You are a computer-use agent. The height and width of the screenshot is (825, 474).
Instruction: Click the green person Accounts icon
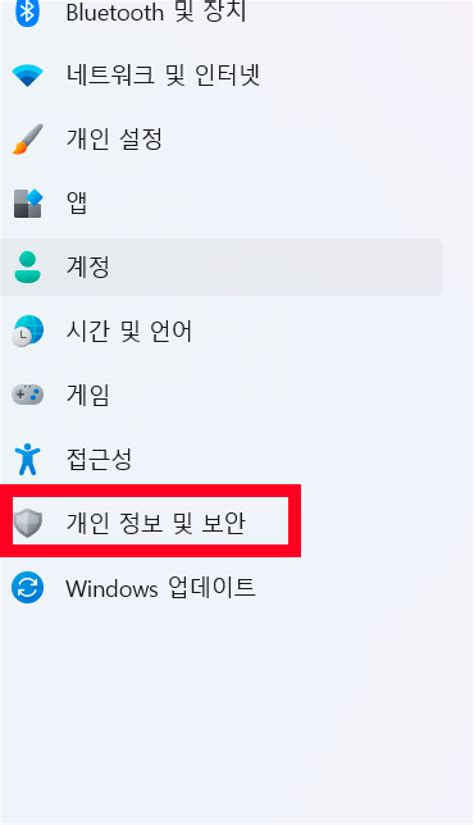coord(27,267)
